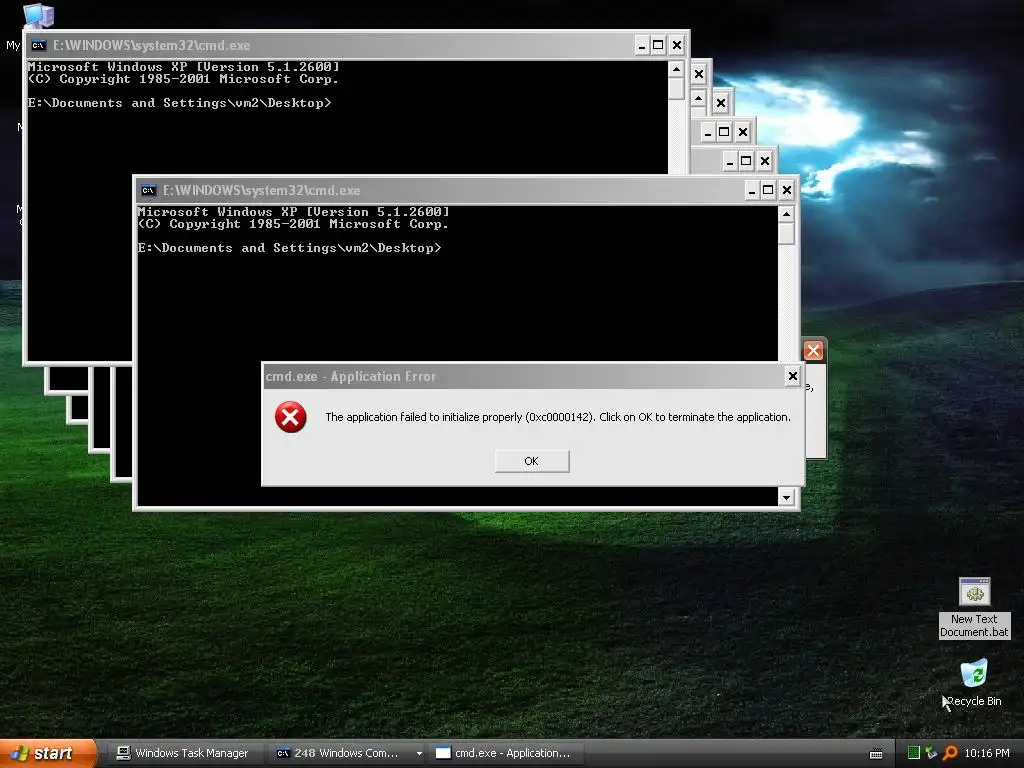Open the Start menu

tap(48, 753)
